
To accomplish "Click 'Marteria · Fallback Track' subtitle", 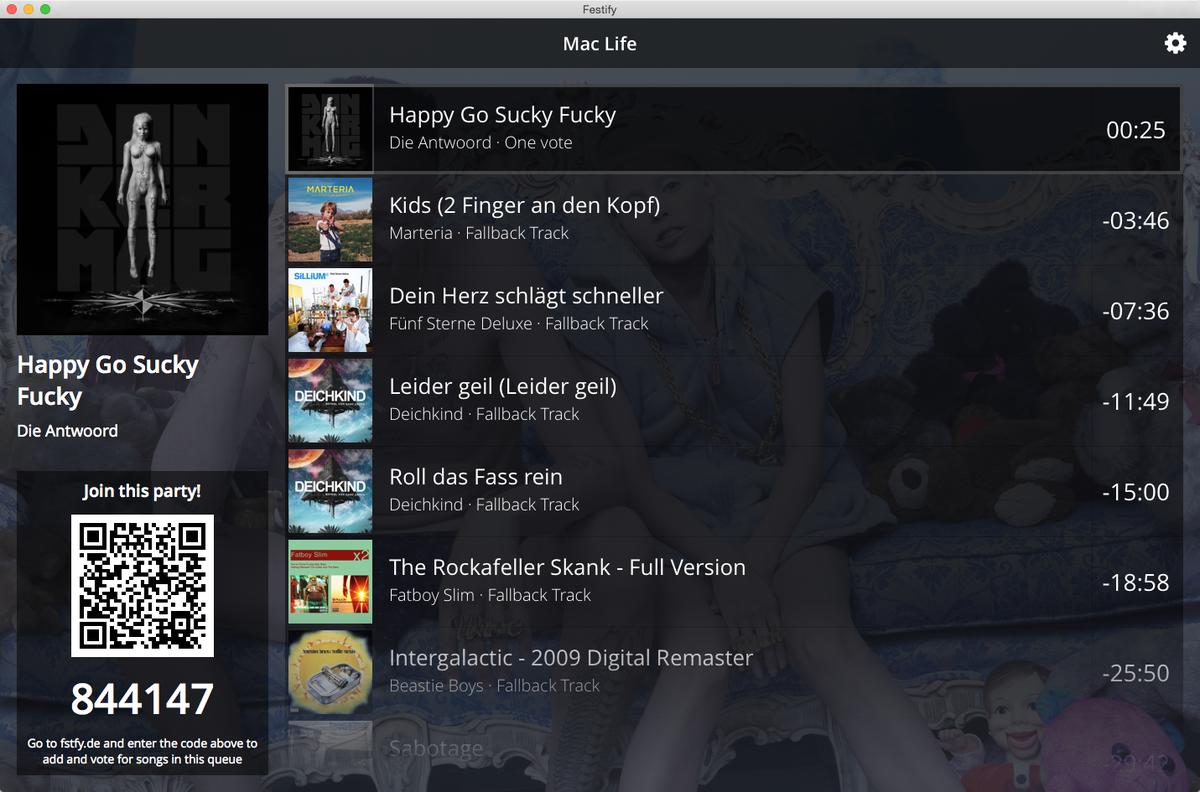I will [479, 233].
